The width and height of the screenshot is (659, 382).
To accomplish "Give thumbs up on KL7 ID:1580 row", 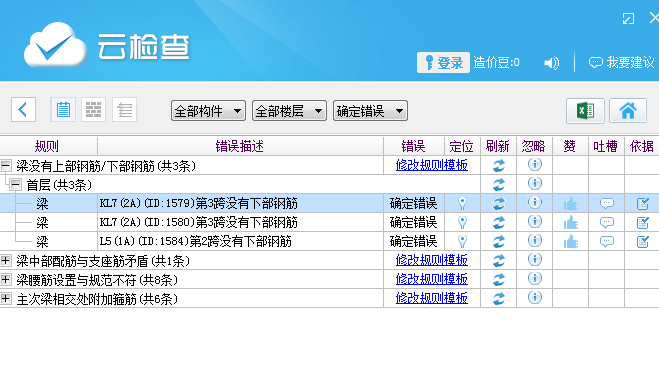I will pyautogui.click(x=571, y=222).
